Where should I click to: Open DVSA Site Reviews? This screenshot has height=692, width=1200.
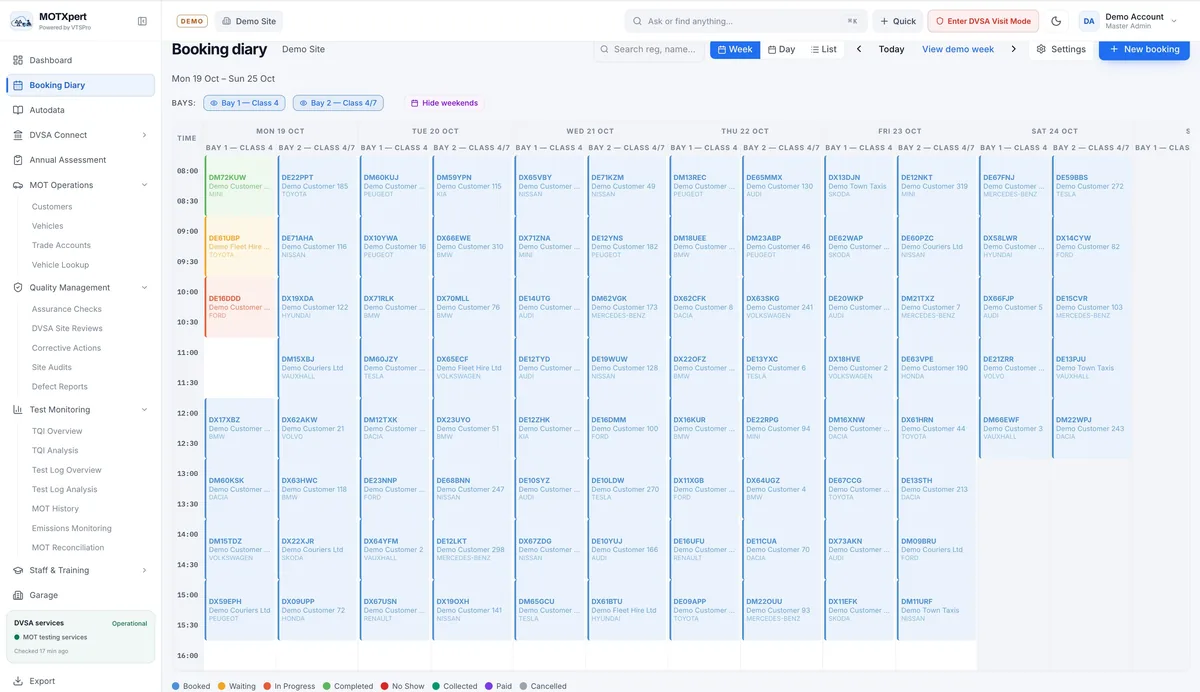[x=67, y=328]
